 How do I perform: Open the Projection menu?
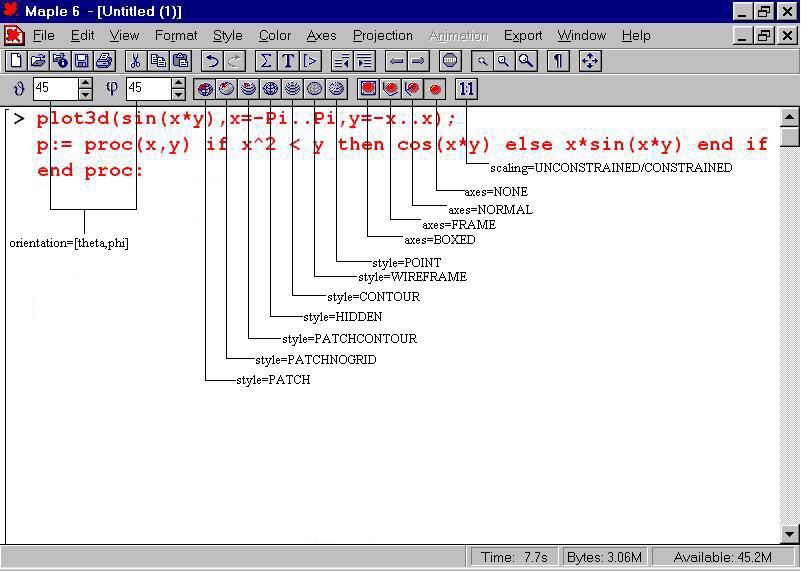(x=382, y=36)
